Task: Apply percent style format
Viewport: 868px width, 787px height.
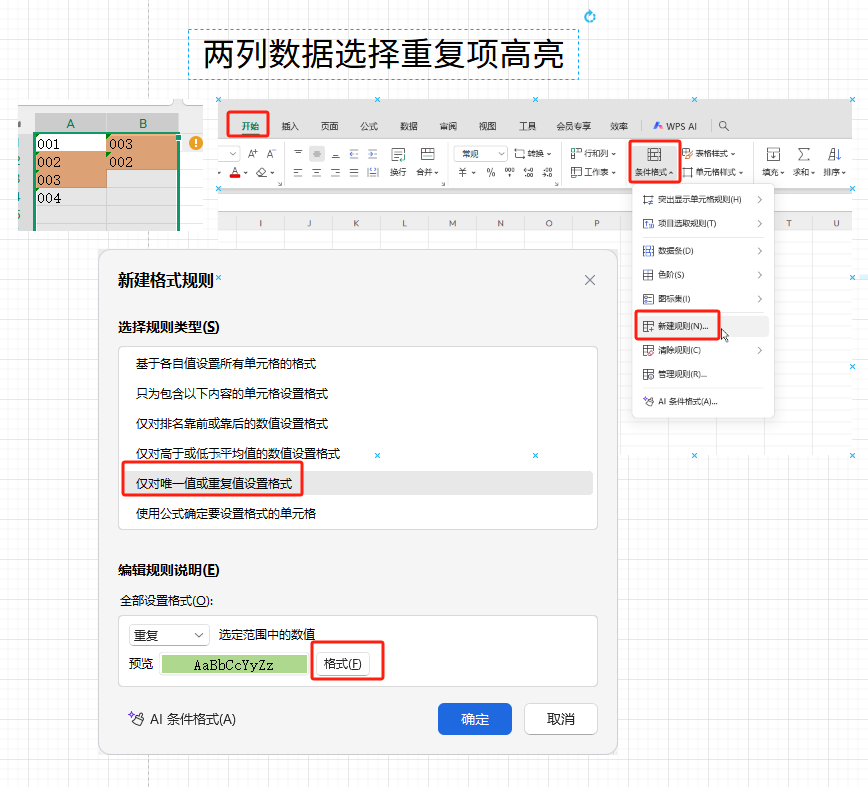Action: [490, 173]
